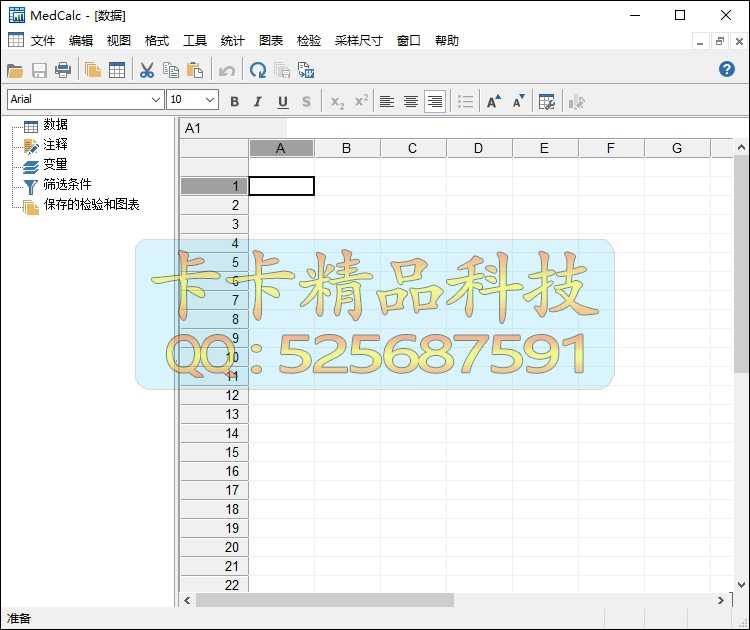This screenshot has width=750, height=630.
Task: Click the vertical scrollbar down arrow
Action: 741,585
